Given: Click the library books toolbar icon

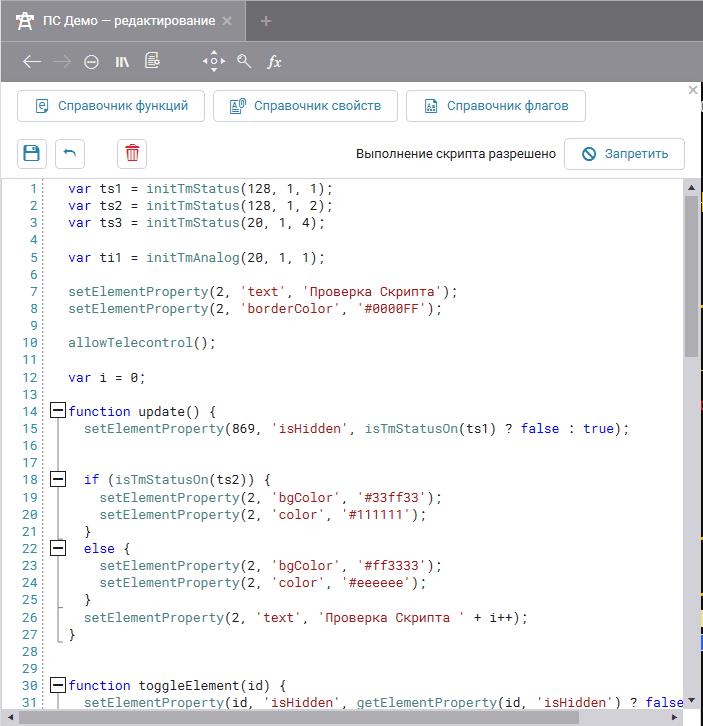Looking at the screenshot, I should [x=122, y=62].
